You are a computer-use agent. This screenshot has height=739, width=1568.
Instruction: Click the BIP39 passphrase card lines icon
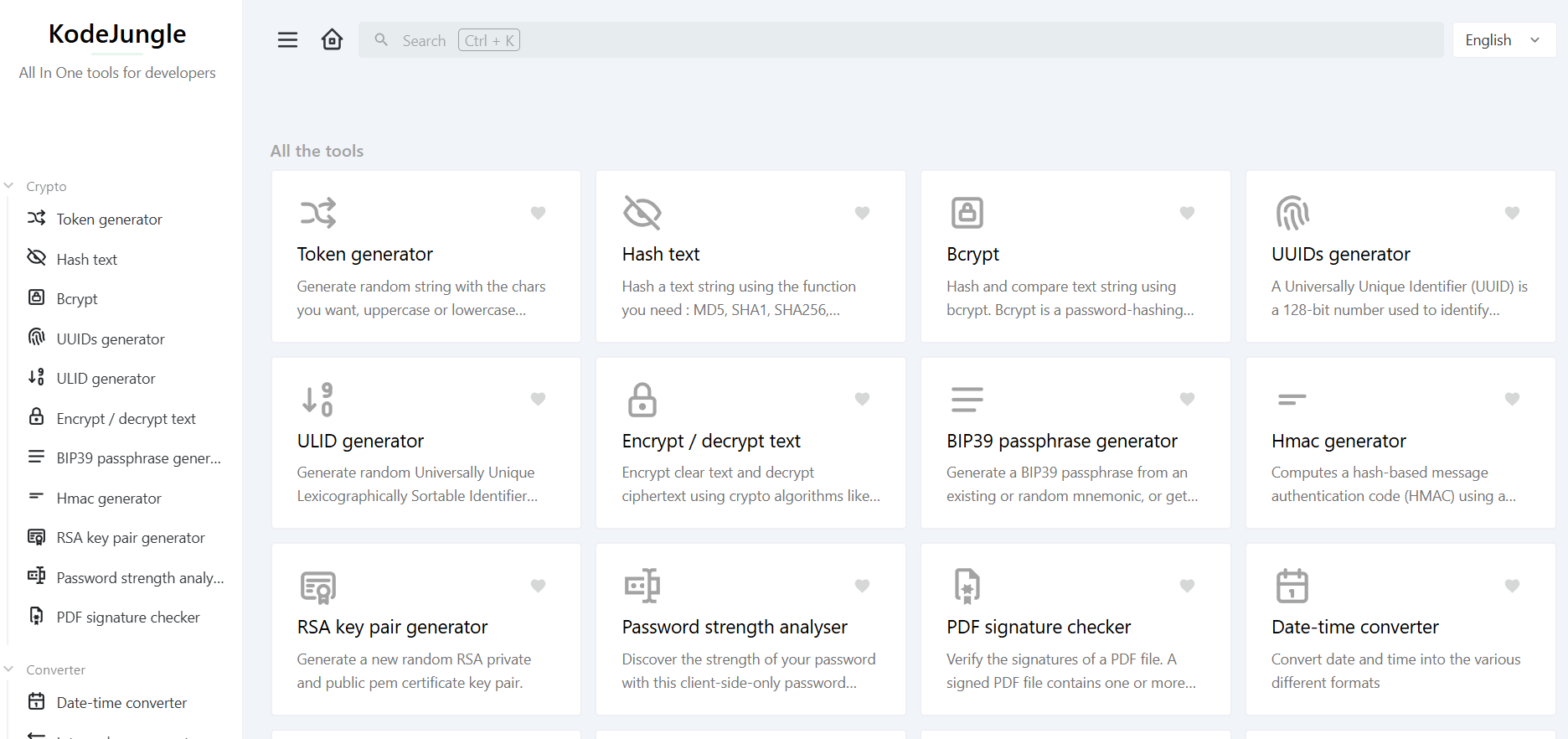pyautogui.click(x=967, y=400)
